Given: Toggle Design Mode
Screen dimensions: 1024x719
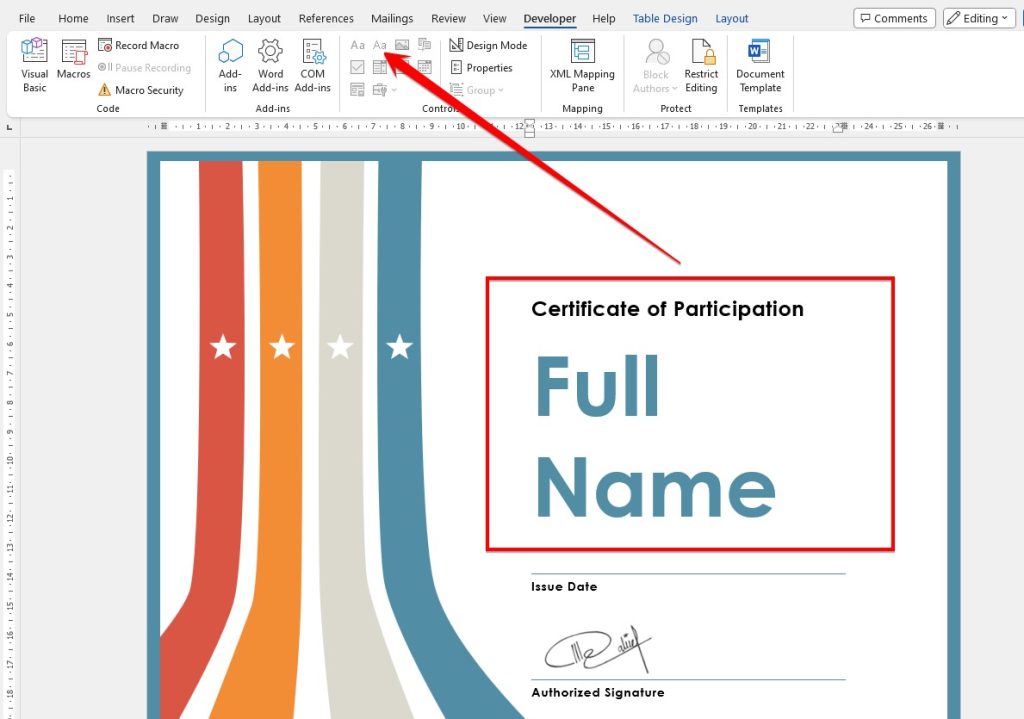Looking at the screenshot, I should (x=488, y=45).
